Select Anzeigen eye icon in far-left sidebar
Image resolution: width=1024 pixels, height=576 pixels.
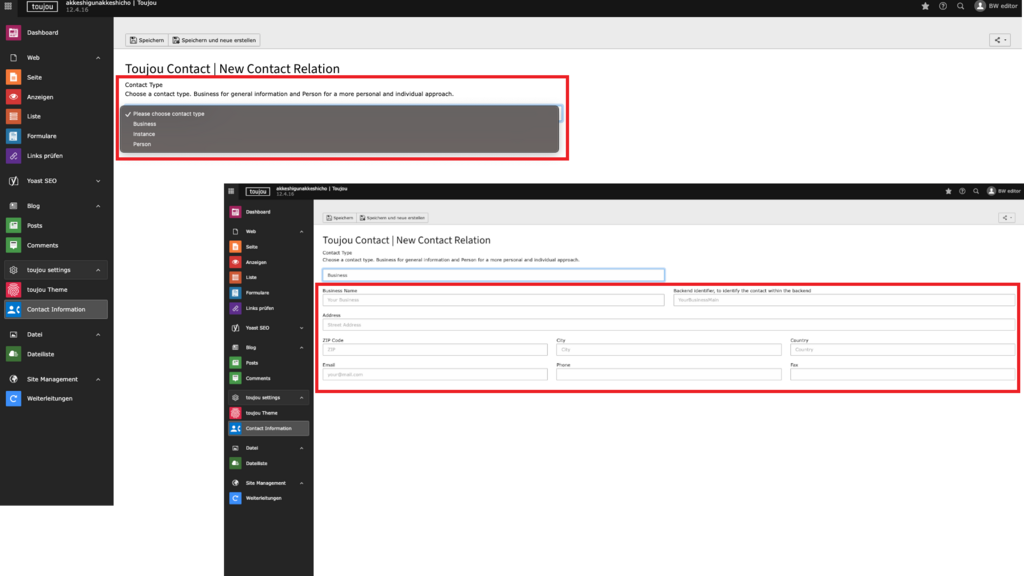coord(13,97)
